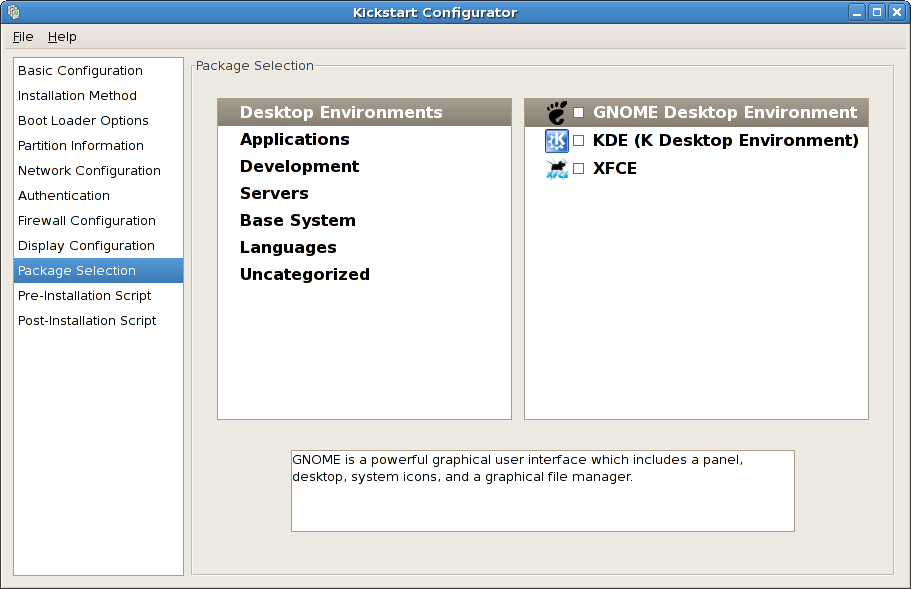911x589 pixels.
Task: Pick the Base System category
Action: (x=297, y=221)
